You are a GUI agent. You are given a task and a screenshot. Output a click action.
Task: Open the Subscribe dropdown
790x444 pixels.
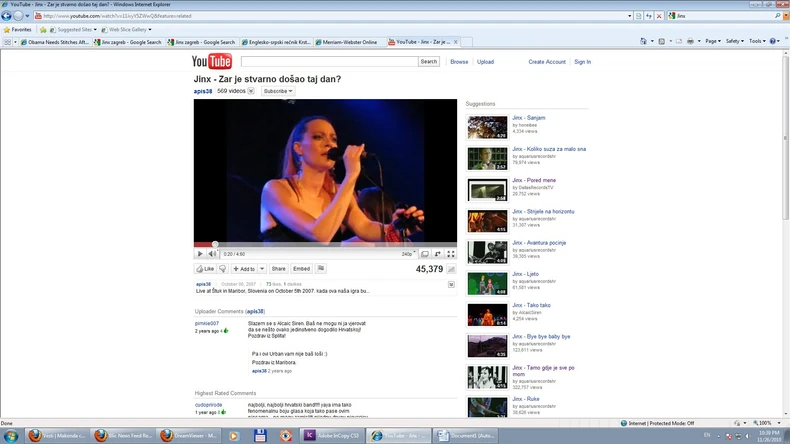pos(278,91)
